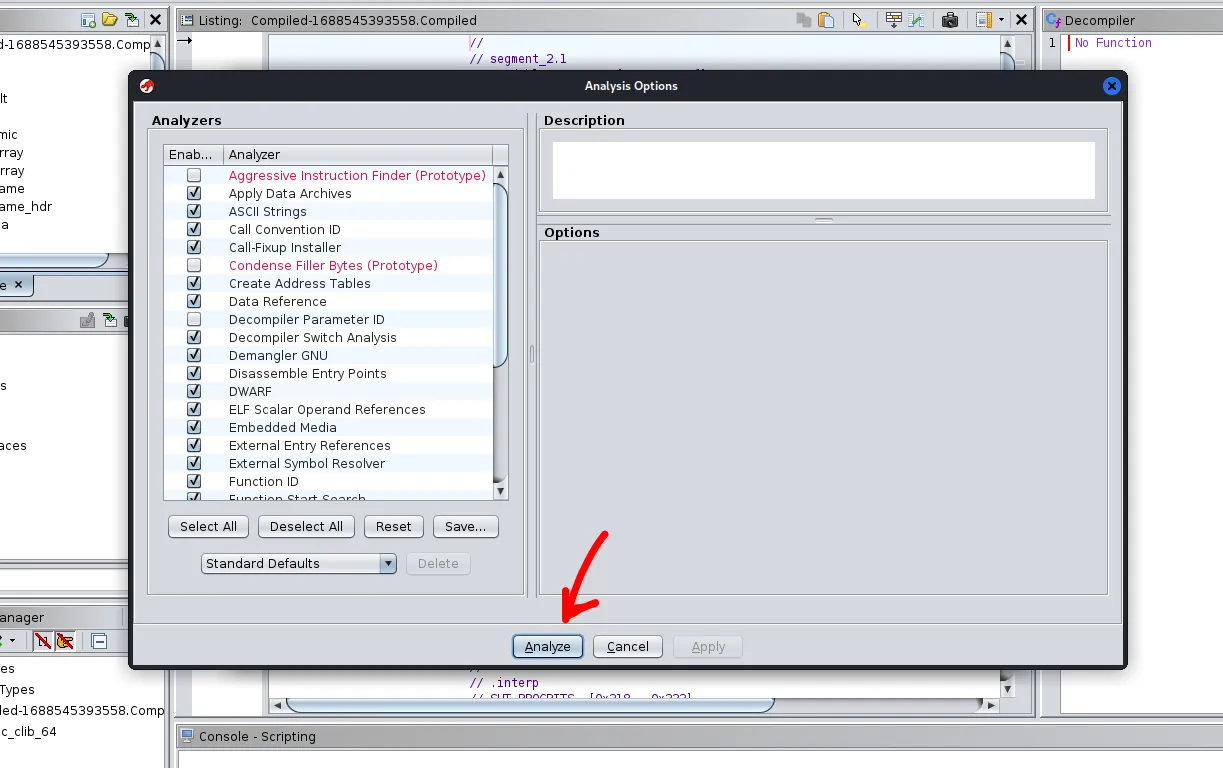Click the snapshot camera icon in Listing toolbar
The width and height of the screenshot is (1223, 768).
950,20
